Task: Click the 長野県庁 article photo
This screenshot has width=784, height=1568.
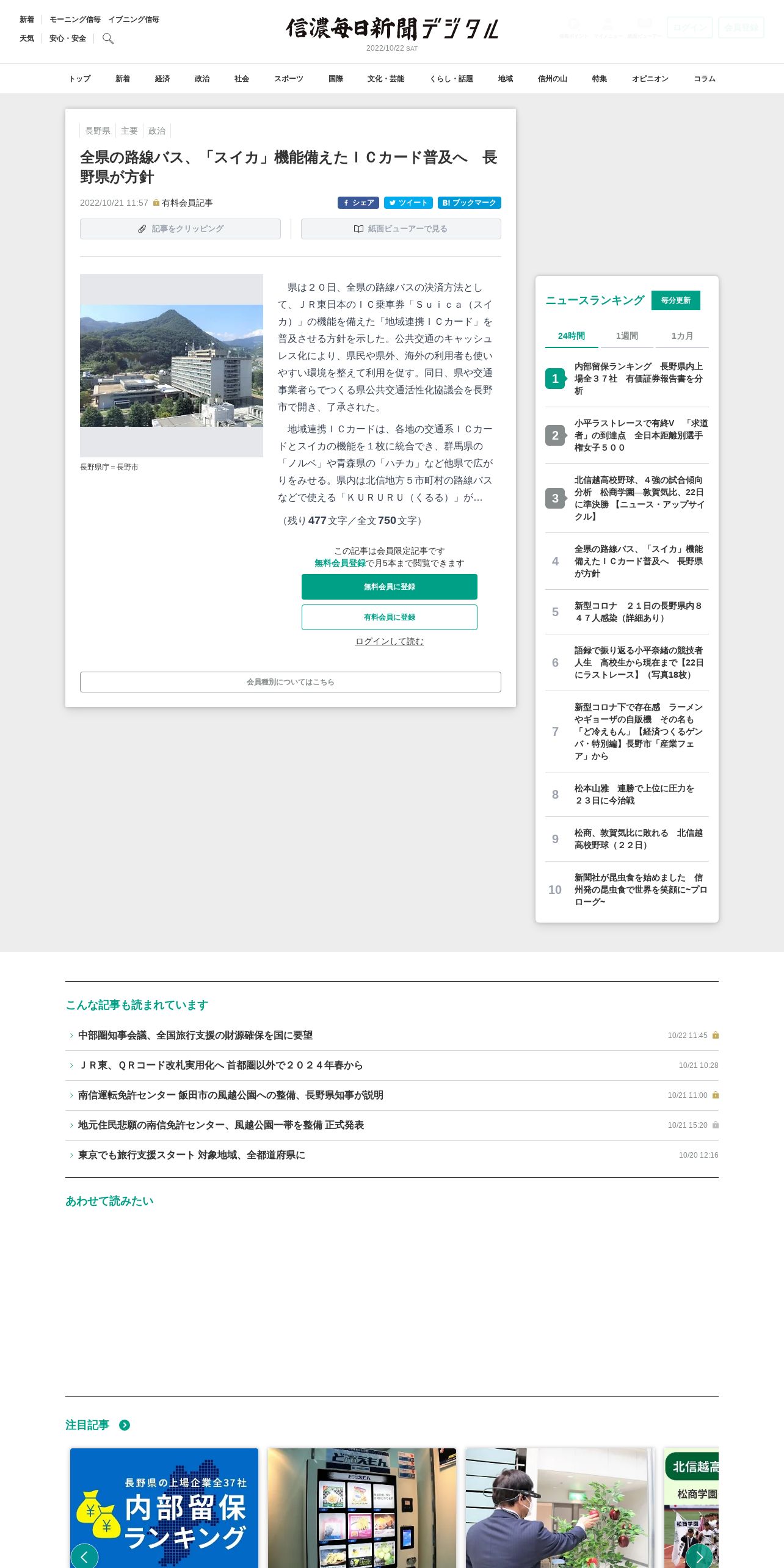Action: pos(172,365)
